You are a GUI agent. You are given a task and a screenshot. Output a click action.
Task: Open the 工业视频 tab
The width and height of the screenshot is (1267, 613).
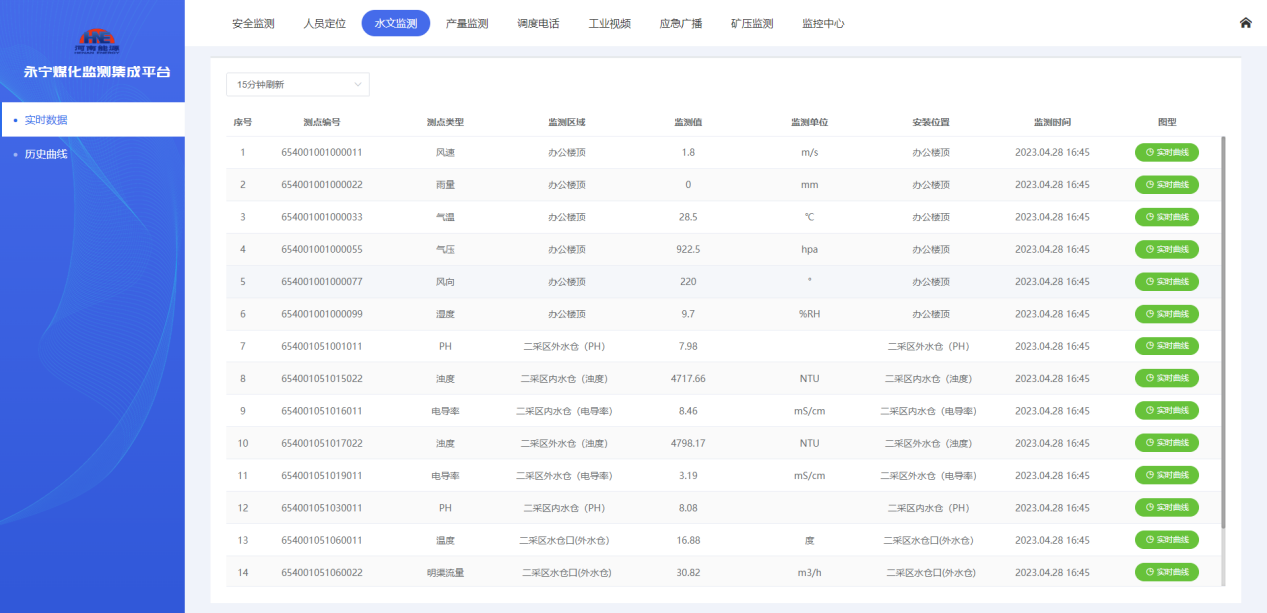(609, 23)
